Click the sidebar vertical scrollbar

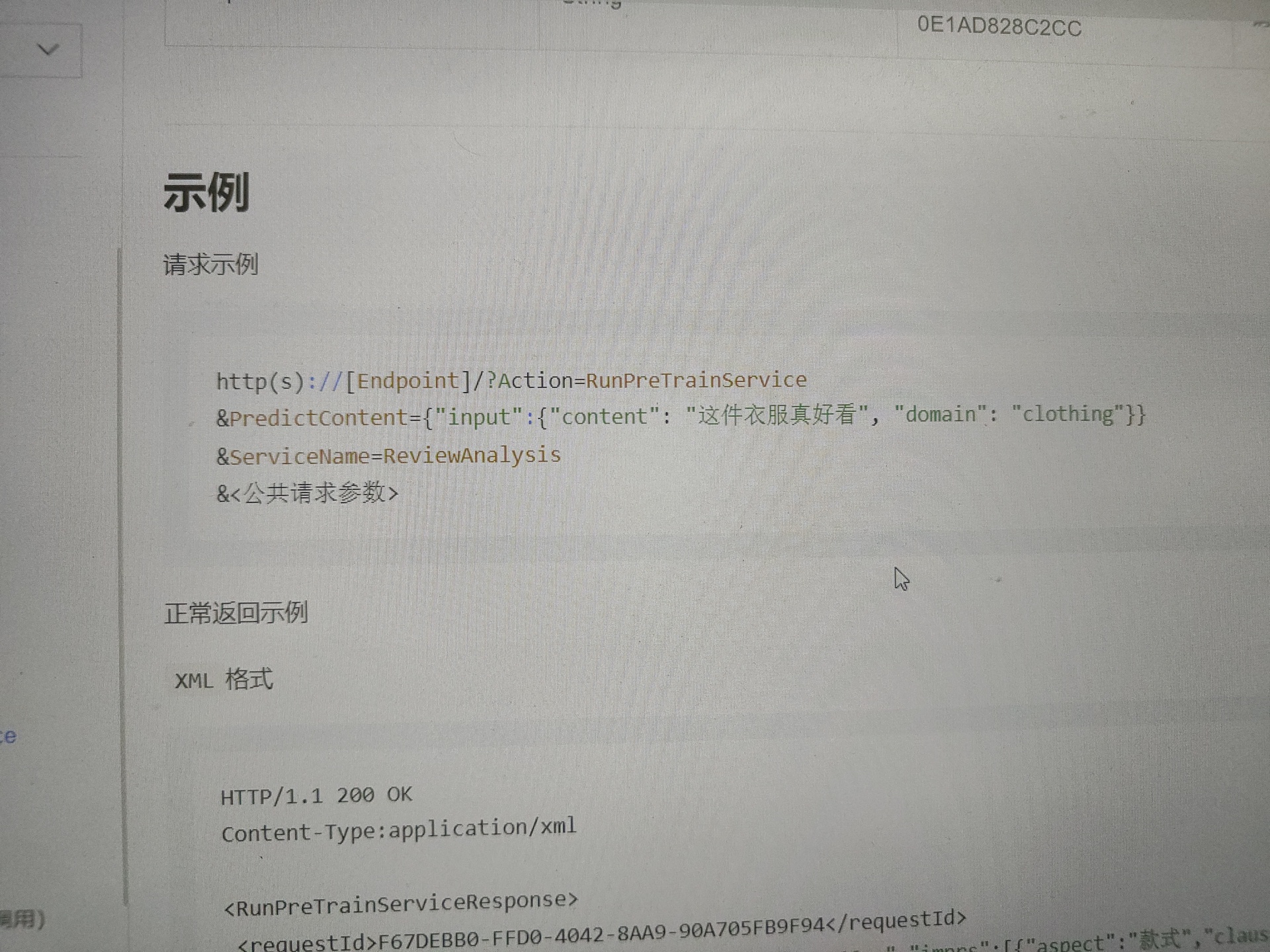pyautogui.click(x=121, y=575)
